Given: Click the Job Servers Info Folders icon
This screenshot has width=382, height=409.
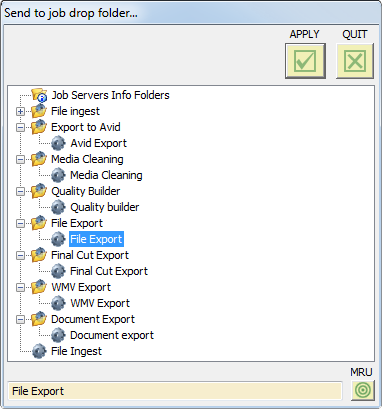Looking at the screenshot, I should point(39,95).
